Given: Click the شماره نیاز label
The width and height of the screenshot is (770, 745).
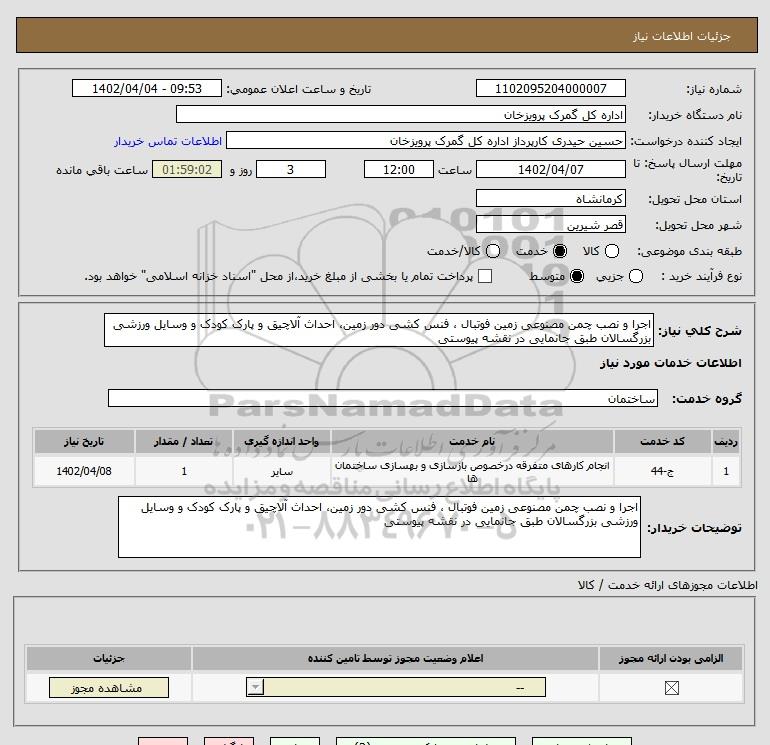Looking at the screenshot, I should point(714,89).
